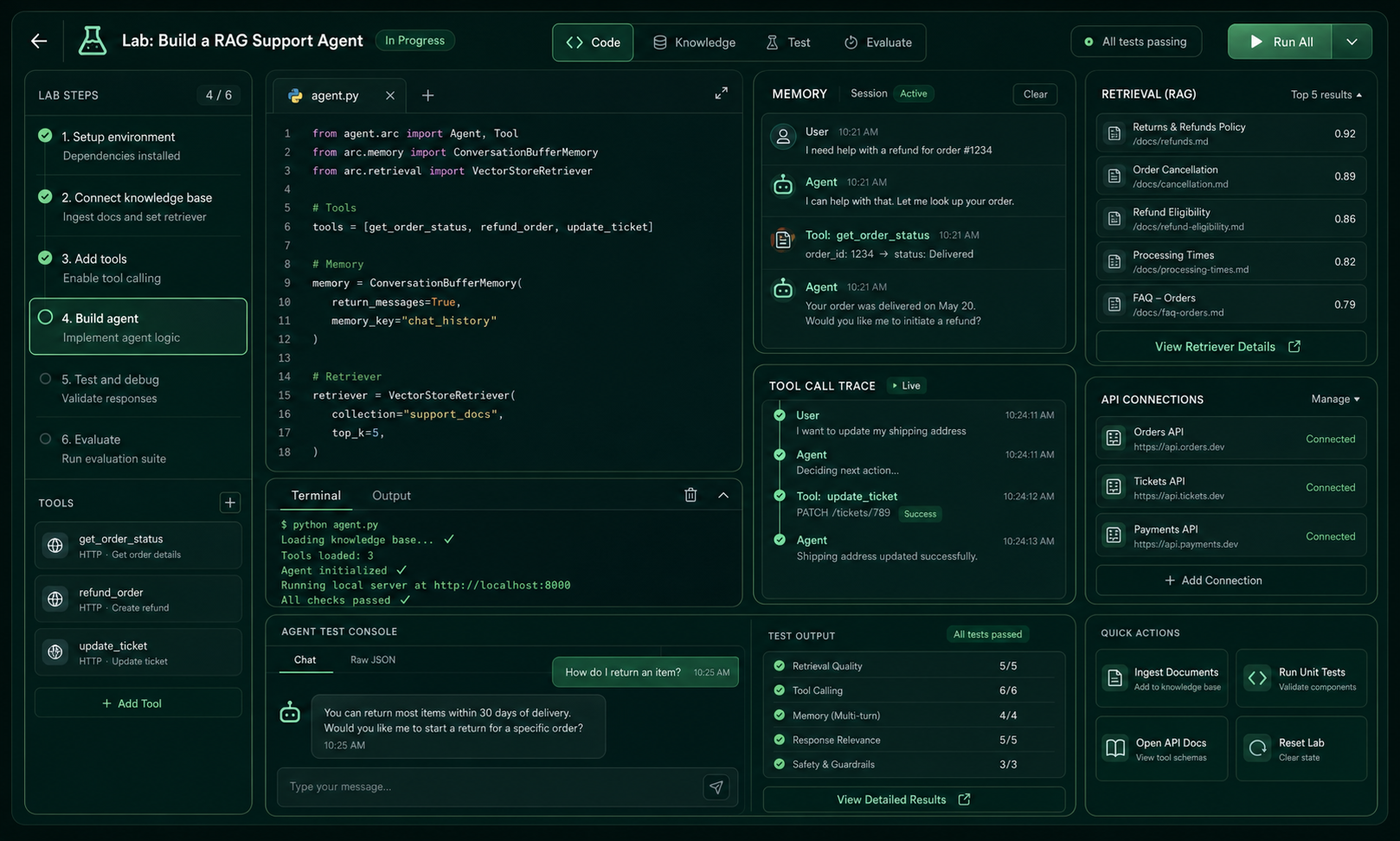Open the Output tab in terminal panel

click(x=391, y=496)
